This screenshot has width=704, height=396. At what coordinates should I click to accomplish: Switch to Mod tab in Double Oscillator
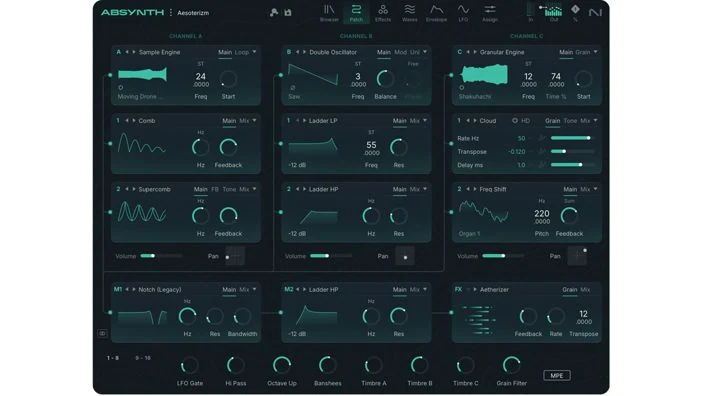(400, 52)
